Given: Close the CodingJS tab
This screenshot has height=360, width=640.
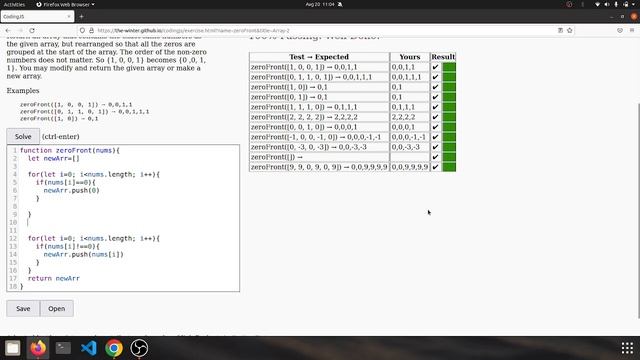Looking at the screenshot, I should pyautogui.click(x=69, y=16).
